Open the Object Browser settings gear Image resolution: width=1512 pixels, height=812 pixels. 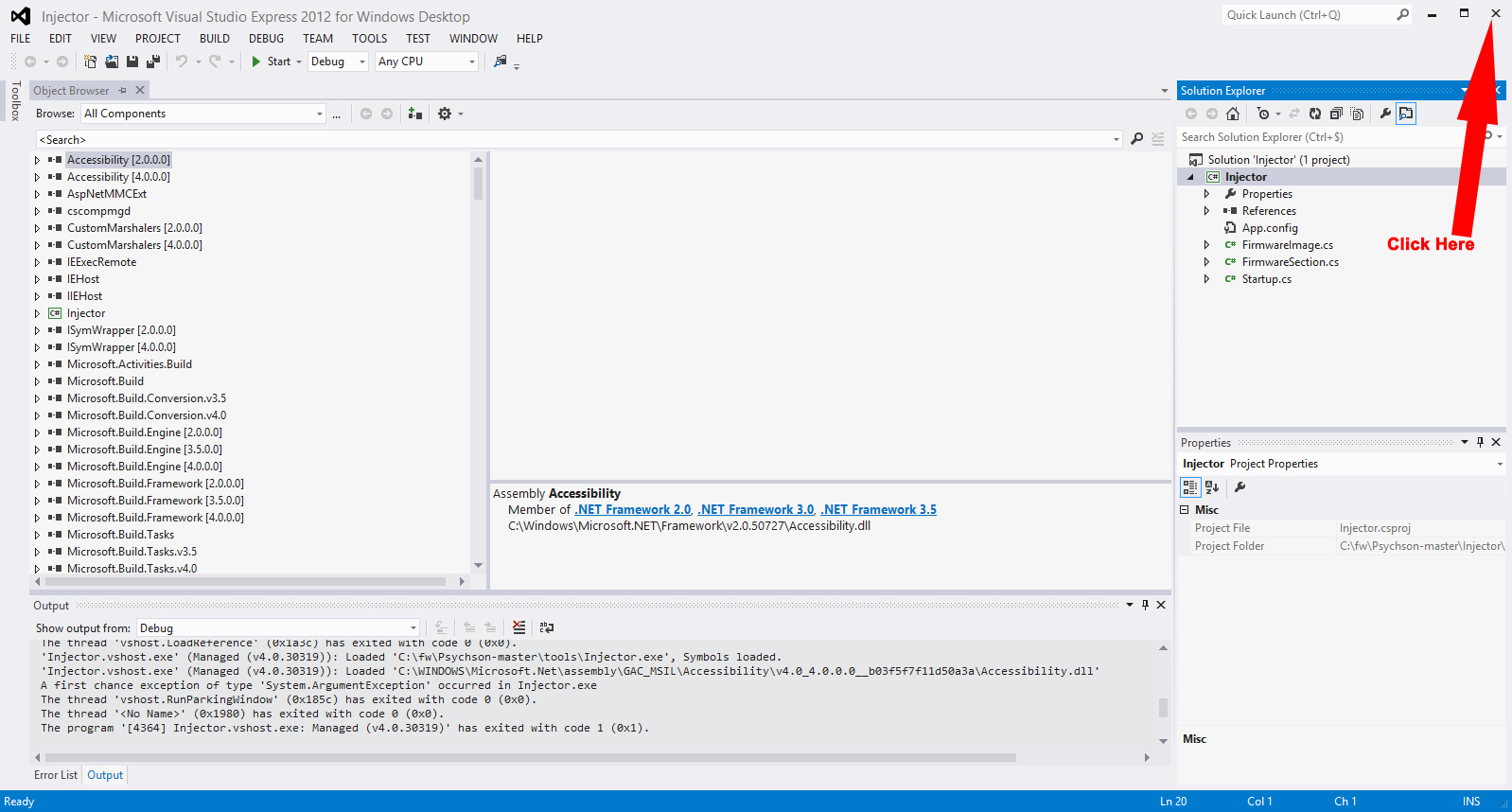click(x=445, y=114)
